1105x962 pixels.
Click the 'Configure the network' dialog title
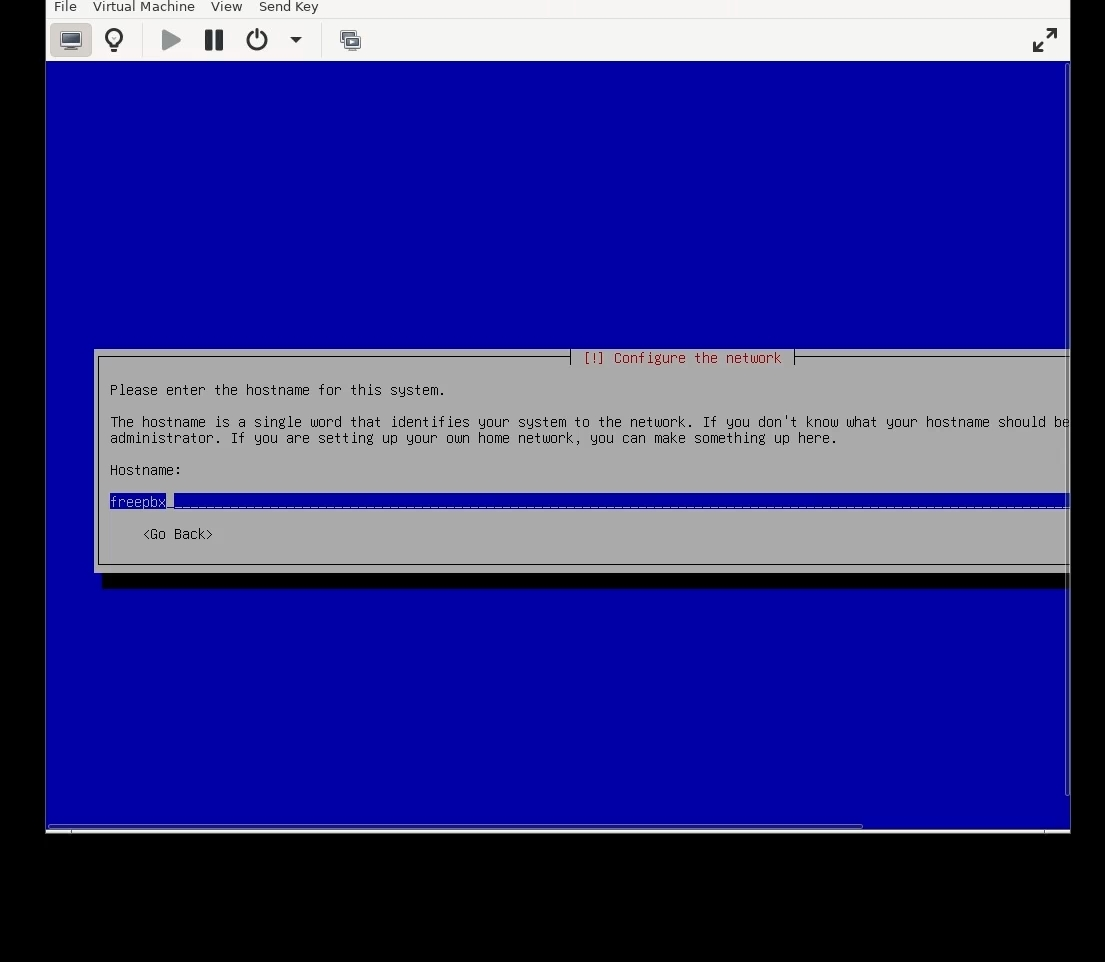[682, 358]
